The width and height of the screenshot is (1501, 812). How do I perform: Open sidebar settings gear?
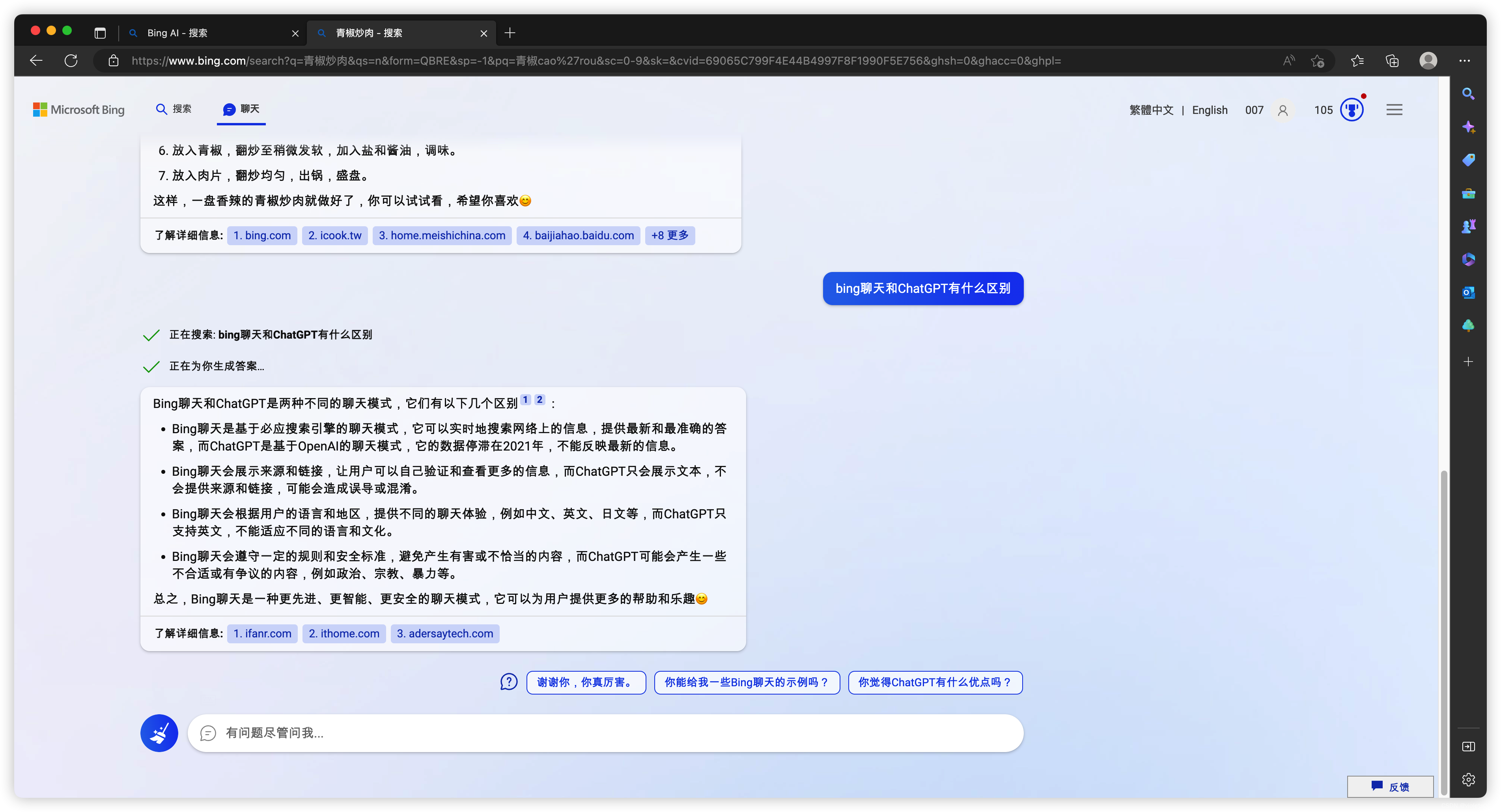[1468, 779]
